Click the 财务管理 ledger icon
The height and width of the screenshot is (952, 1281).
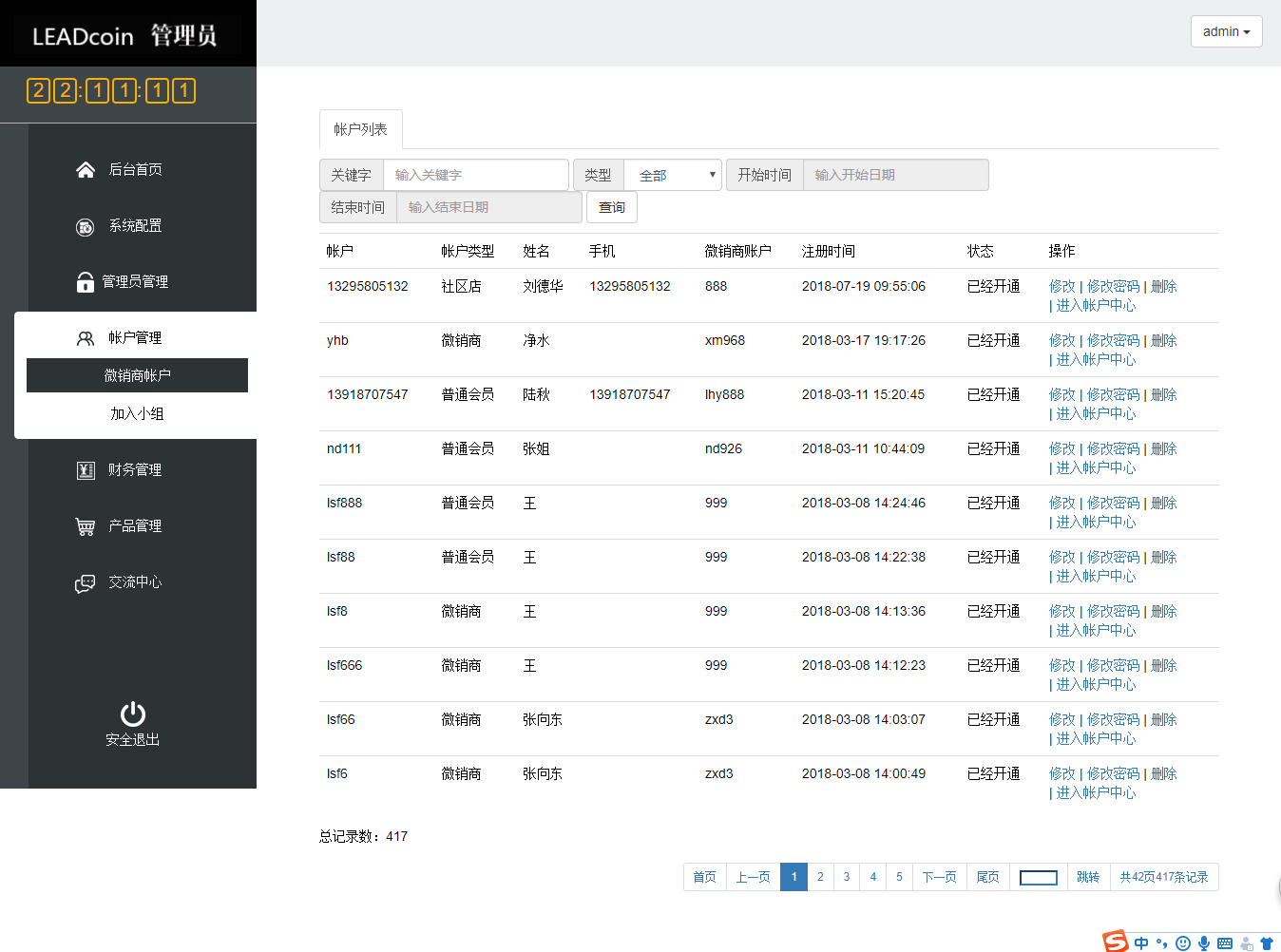(86, 470)
